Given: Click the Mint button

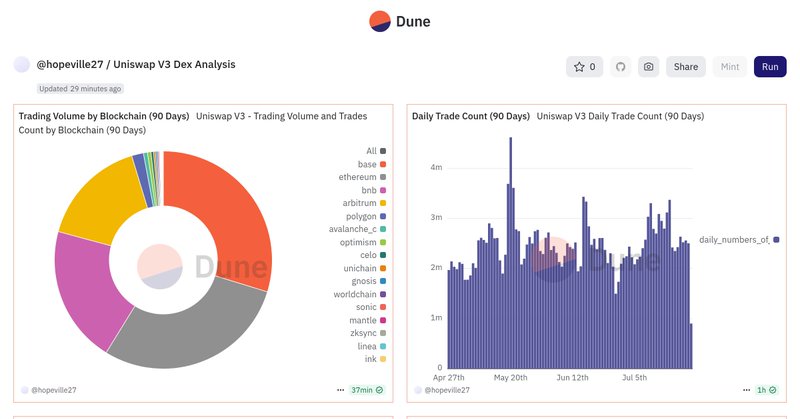Looking at the screenshot, I should pyautogui.click(x=730, y=67).
